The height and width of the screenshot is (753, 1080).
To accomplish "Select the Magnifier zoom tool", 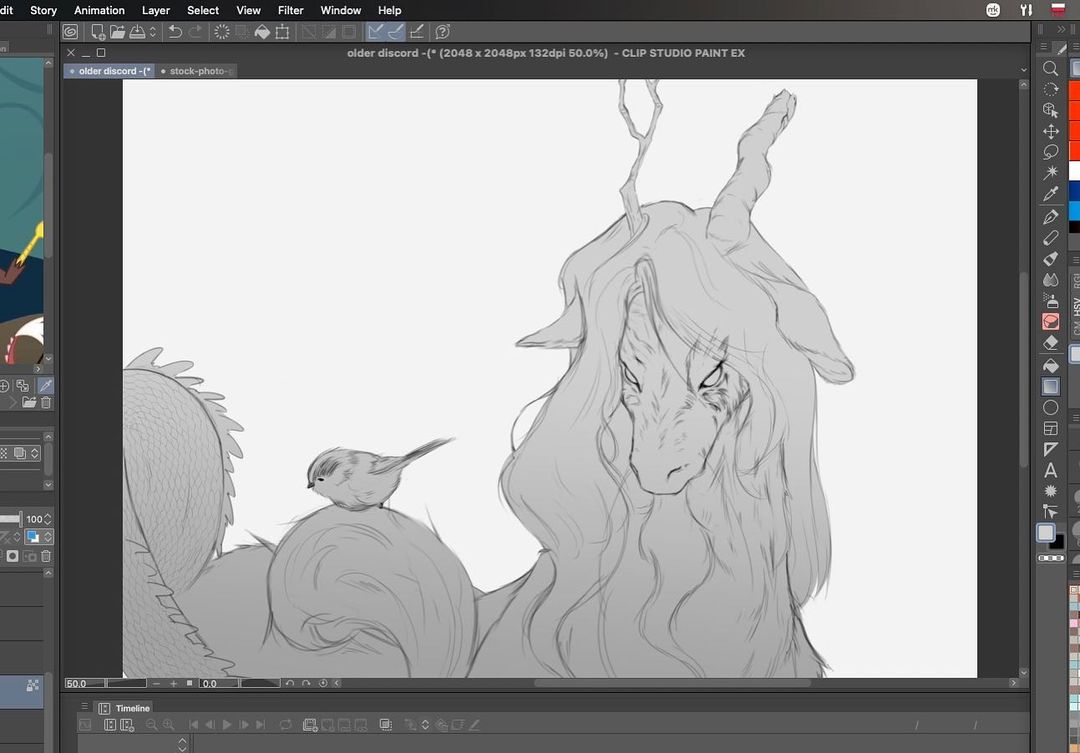I will (x=1051, y=68).
